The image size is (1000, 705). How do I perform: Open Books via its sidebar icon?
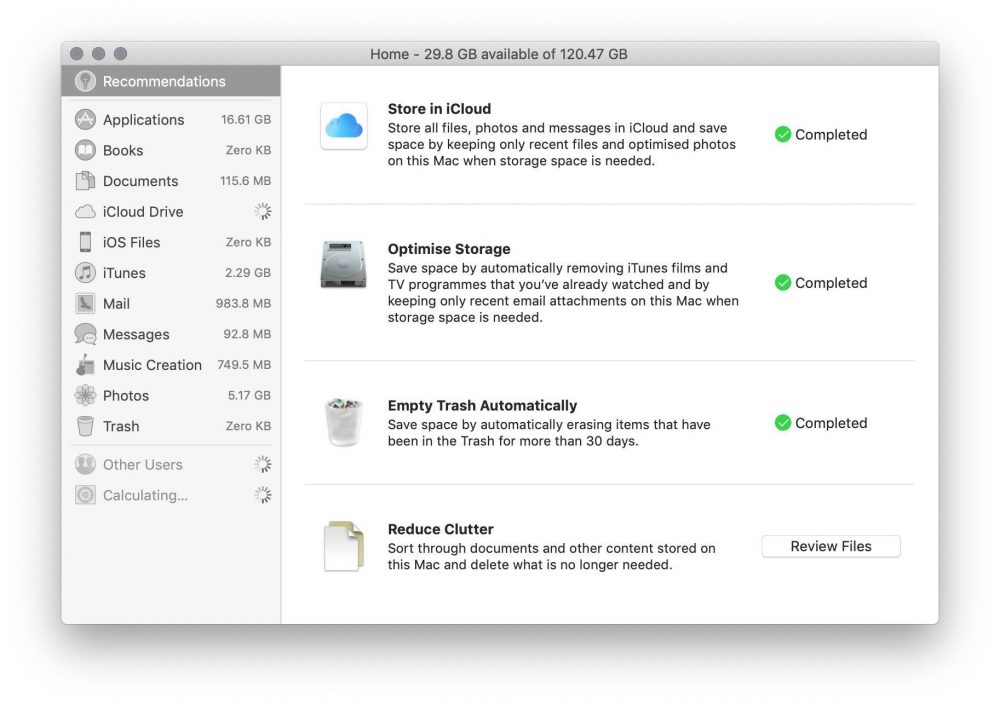pos(85,150)
